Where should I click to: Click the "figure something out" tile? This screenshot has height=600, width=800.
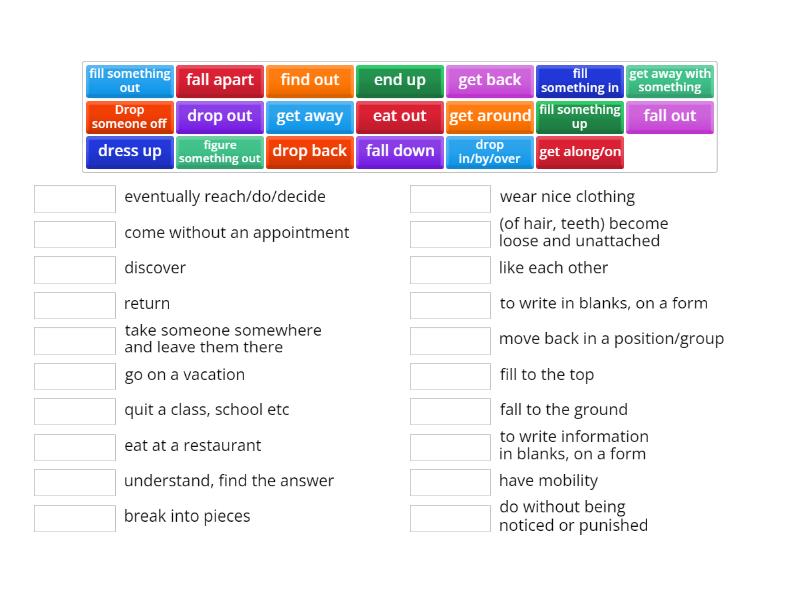[219, 152]
